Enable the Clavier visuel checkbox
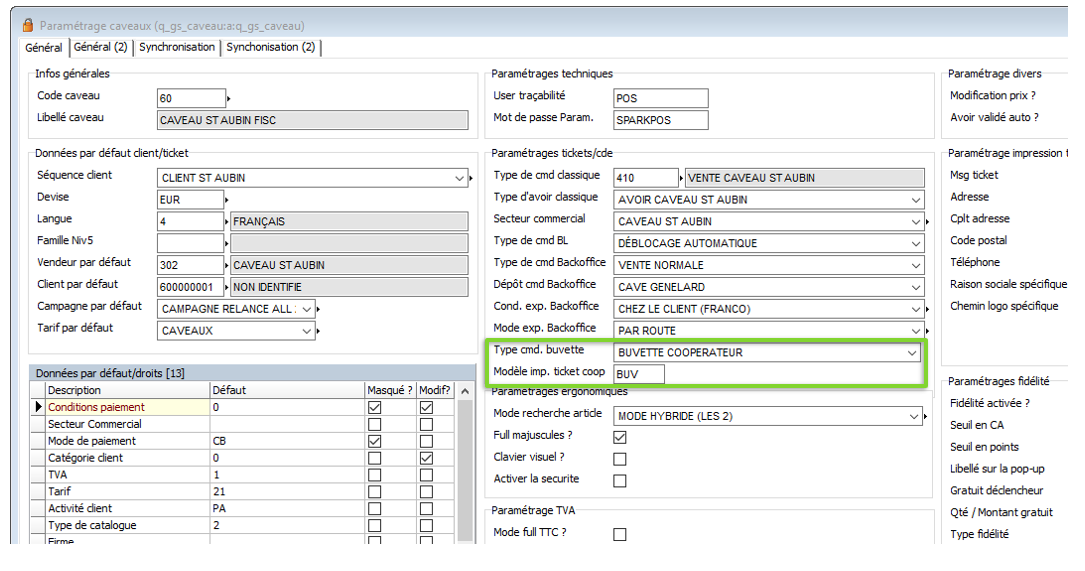The image size is (1085, 571). point(620,459)
